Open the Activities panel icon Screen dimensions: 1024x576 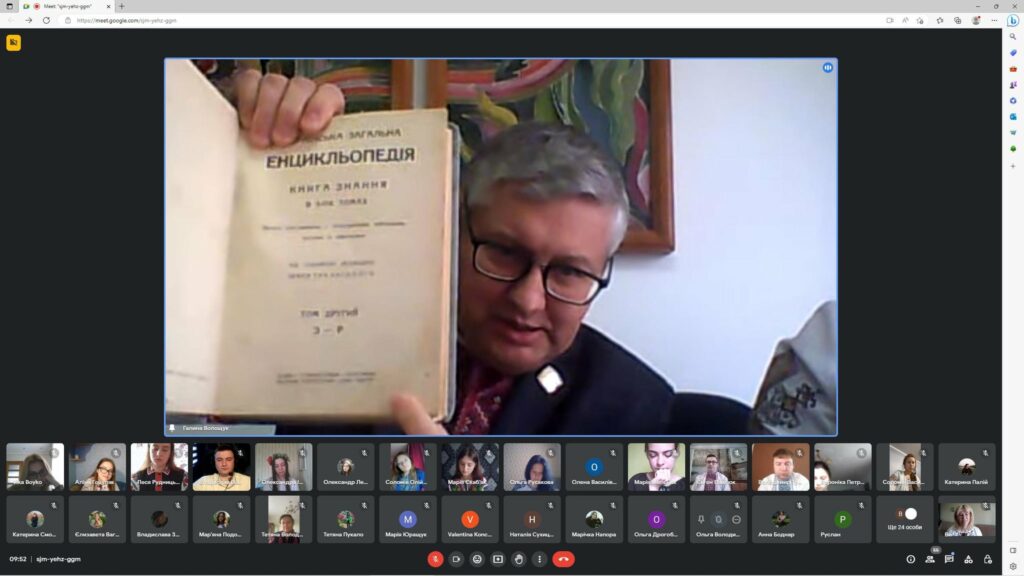968,559
